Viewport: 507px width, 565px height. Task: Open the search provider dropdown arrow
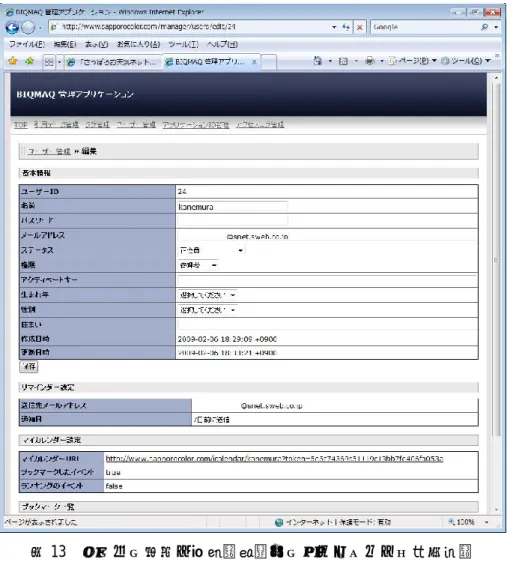496,27
